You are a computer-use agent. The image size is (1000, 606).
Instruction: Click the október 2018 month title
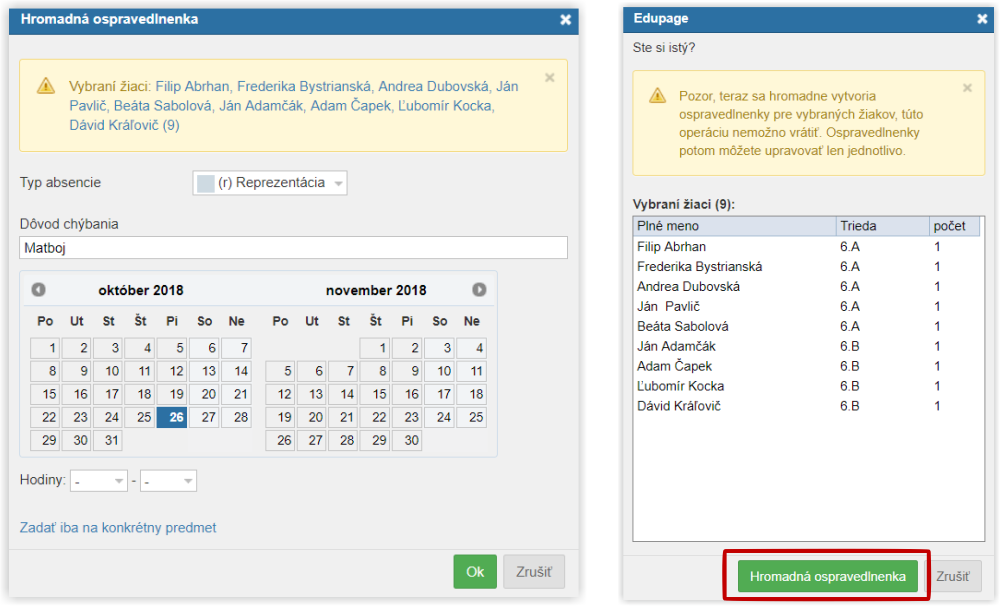click(x=141, y=290)
